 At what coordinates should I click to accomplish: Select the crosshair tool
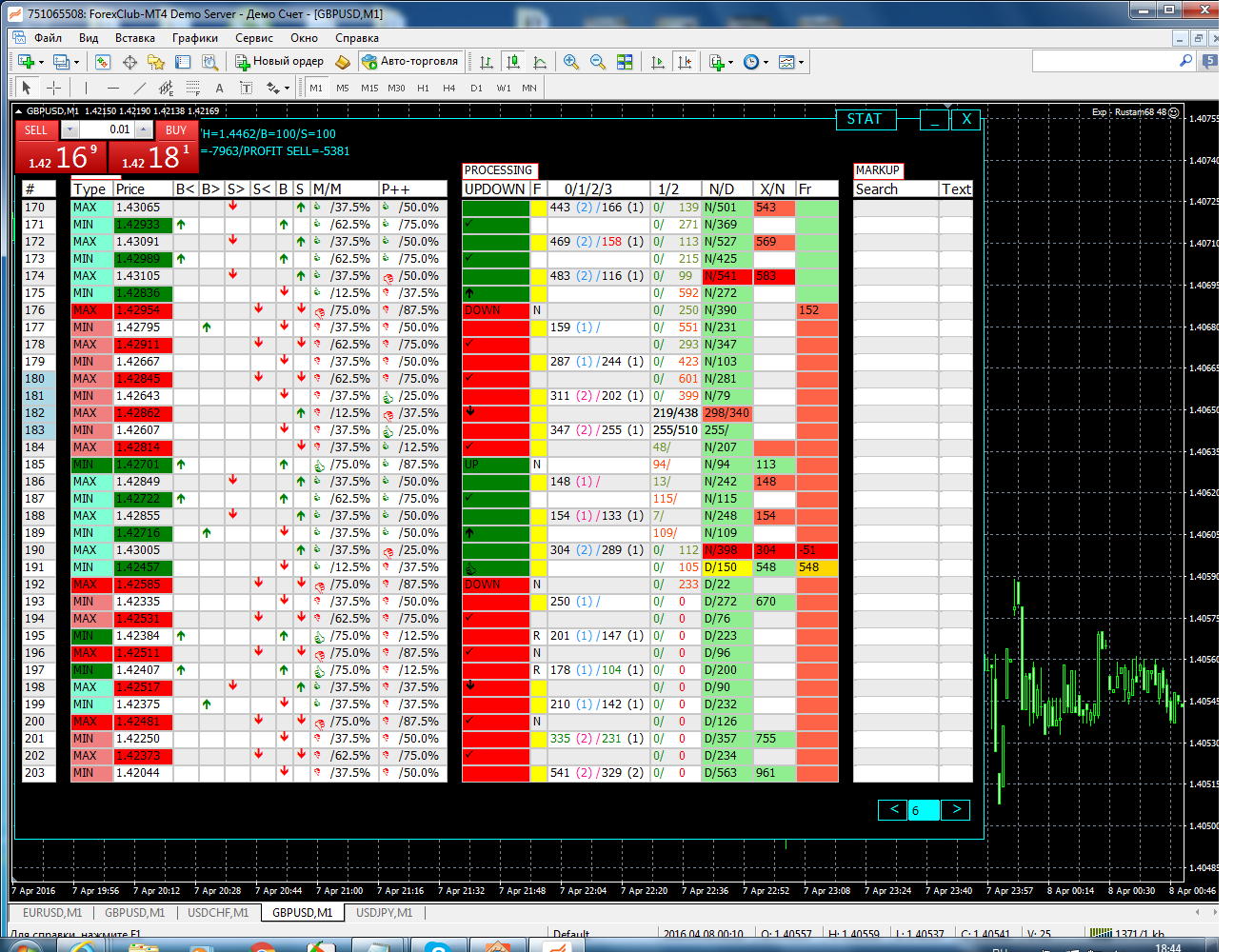pos(53,88)
